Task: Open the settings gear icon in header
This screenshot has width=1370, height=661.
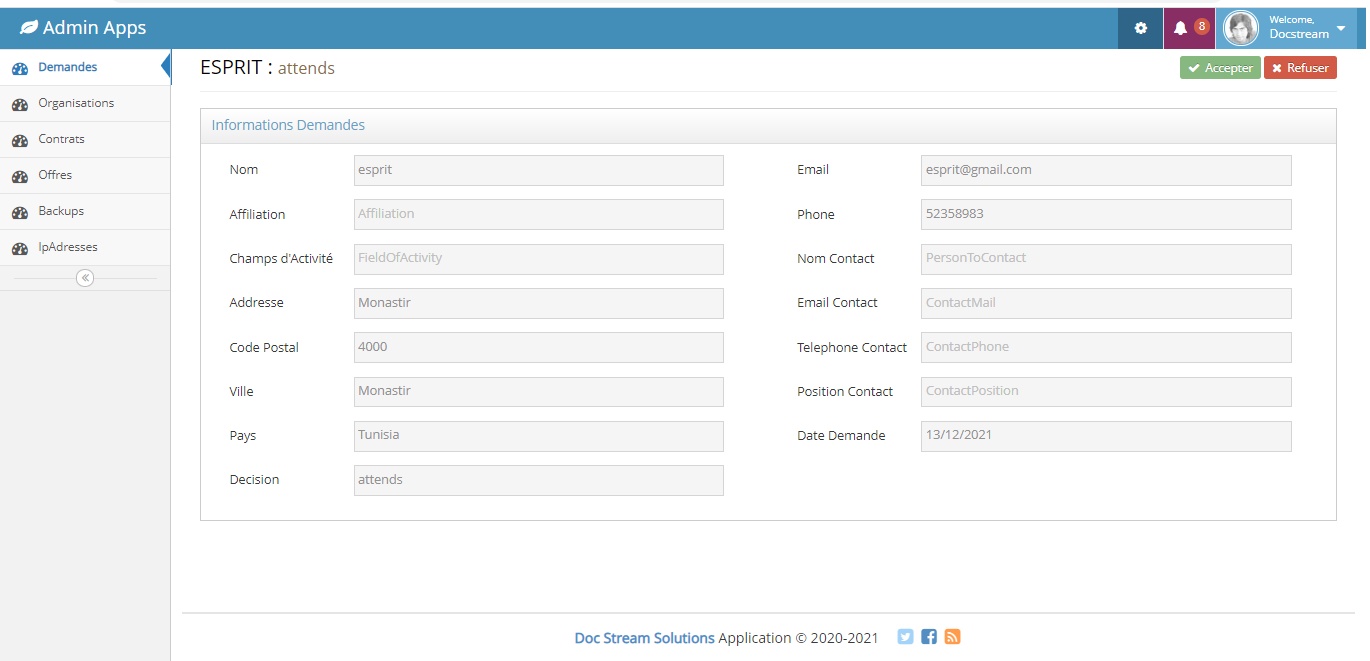Action: [x=1141, y=28]
